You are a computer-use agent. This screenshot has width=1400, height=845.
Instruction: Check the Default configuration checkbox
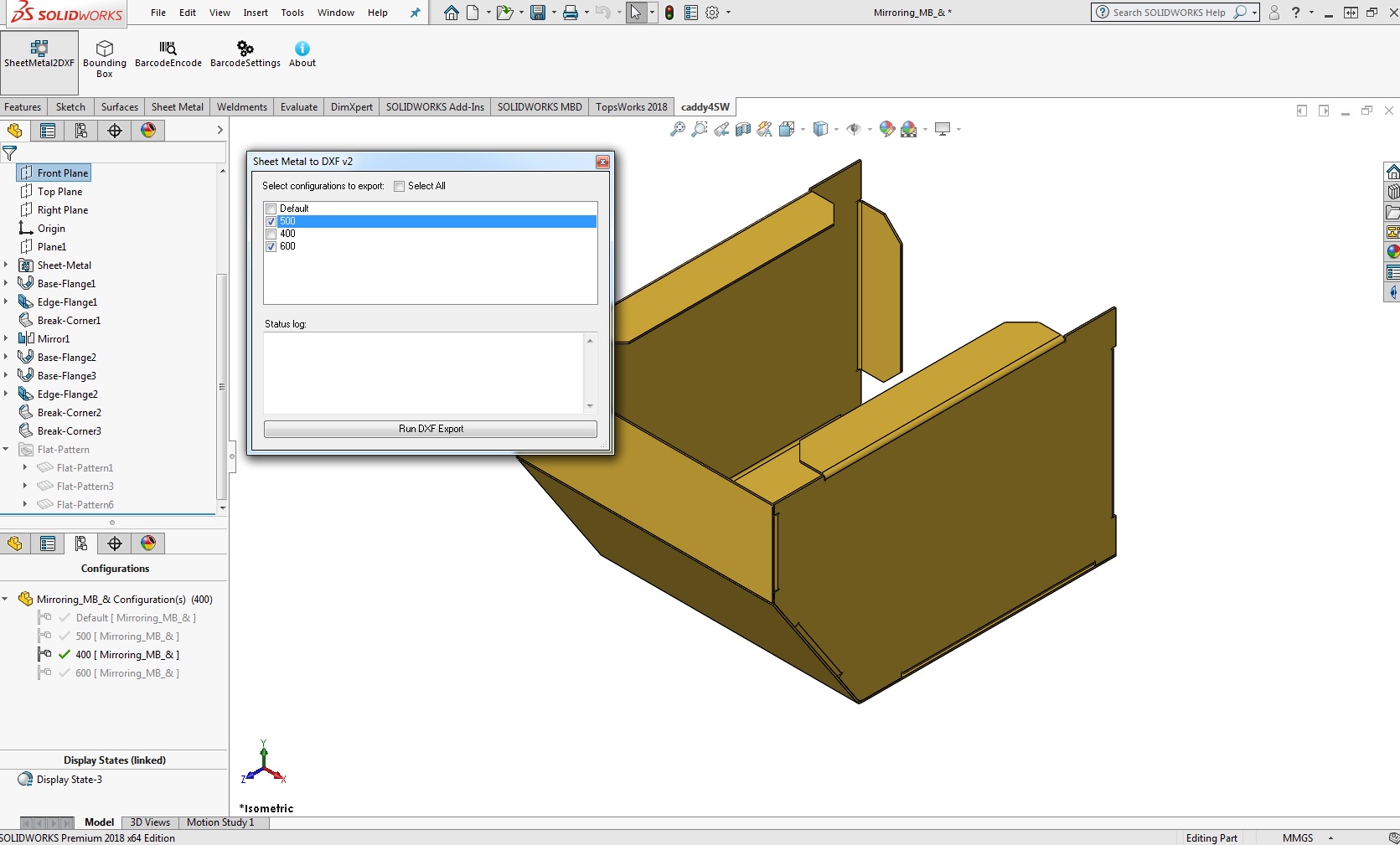pyautogui.click(x=271, y=209)
